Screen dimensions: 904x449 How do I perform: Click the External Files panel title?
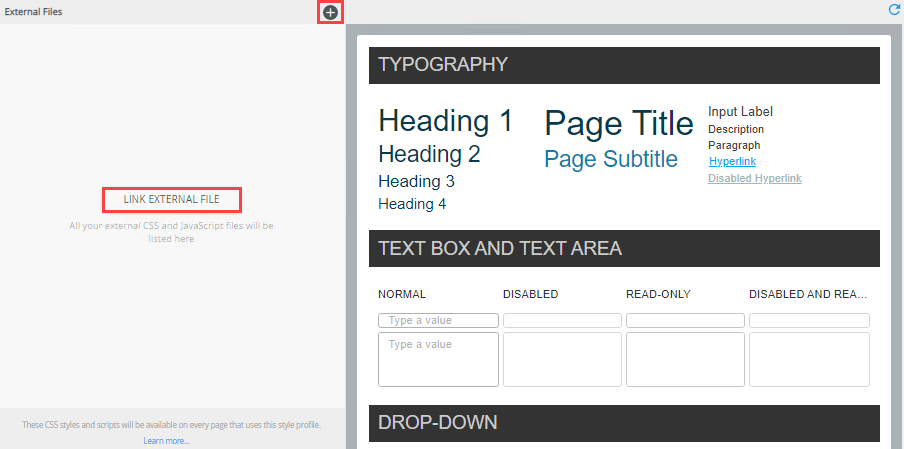click(x=33, y=12)
